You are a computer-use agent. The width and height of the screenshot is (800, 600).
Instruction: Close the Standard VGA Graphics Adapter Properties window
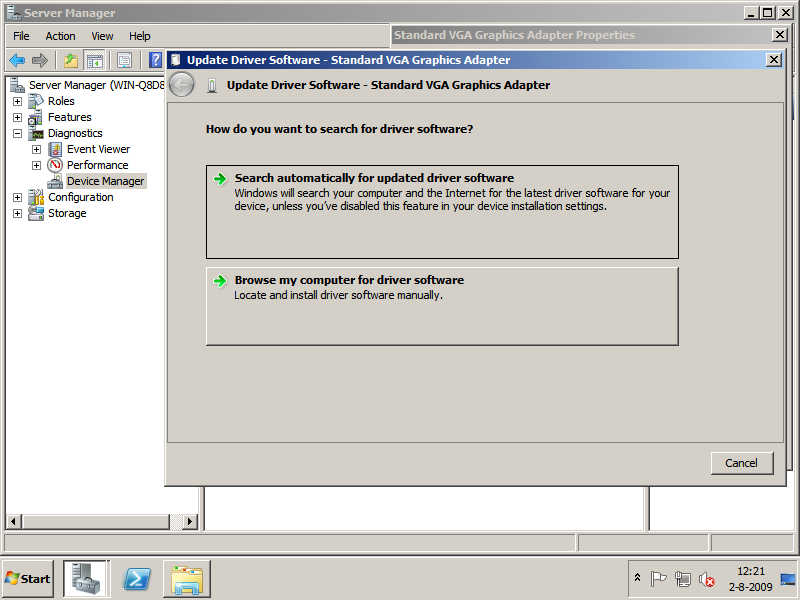pyautogui.click(x=780, y=35)
